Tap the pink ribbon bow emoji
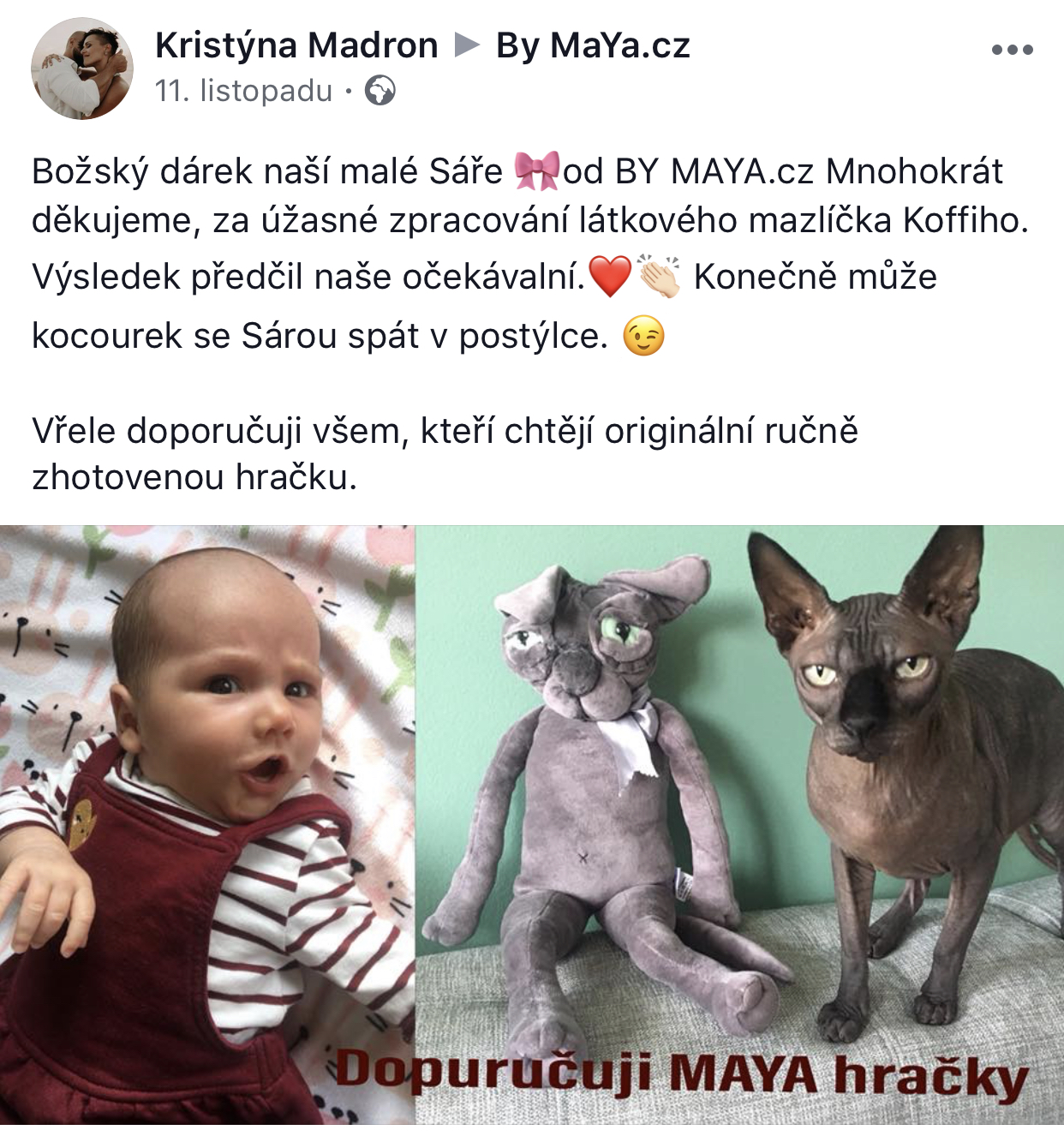Viewport: 1064px width, 1136px height. (537, 170)
